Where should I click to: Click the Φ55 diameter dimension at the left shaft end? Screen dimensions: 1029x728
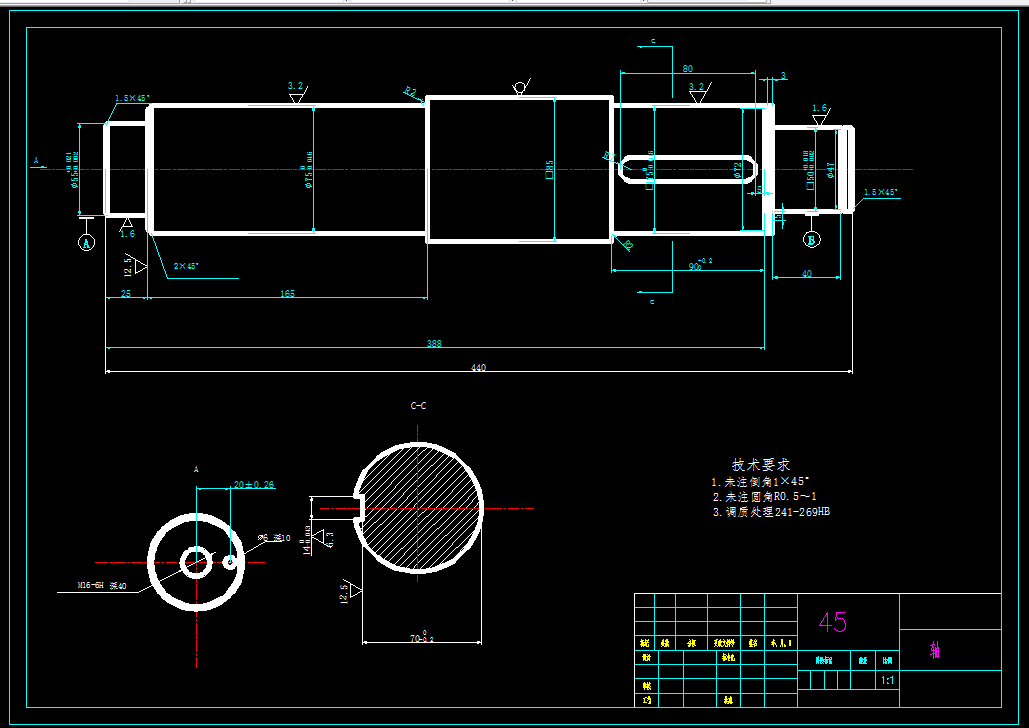[x=74, y=169]
